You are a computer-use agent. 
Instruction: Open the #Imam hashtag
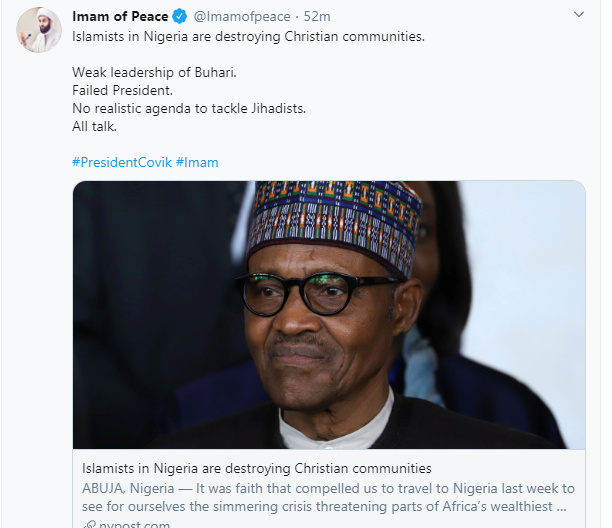click(197, 162)
